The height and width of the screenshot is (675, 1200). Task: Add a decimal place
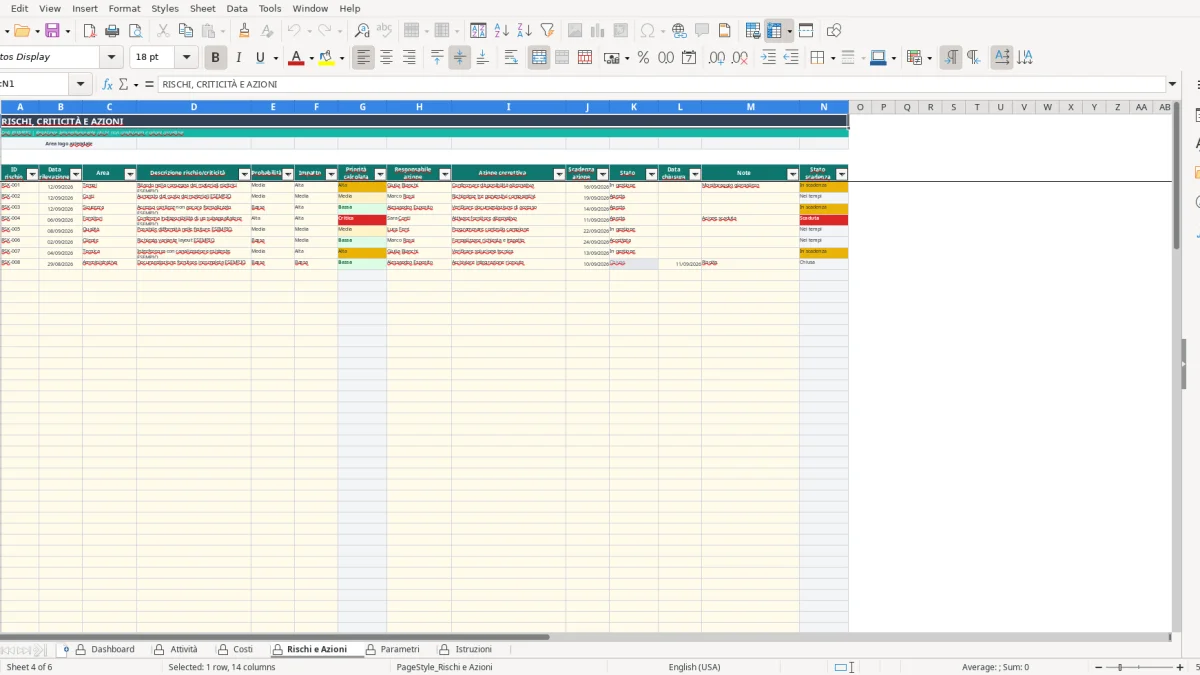pos(717,58)
